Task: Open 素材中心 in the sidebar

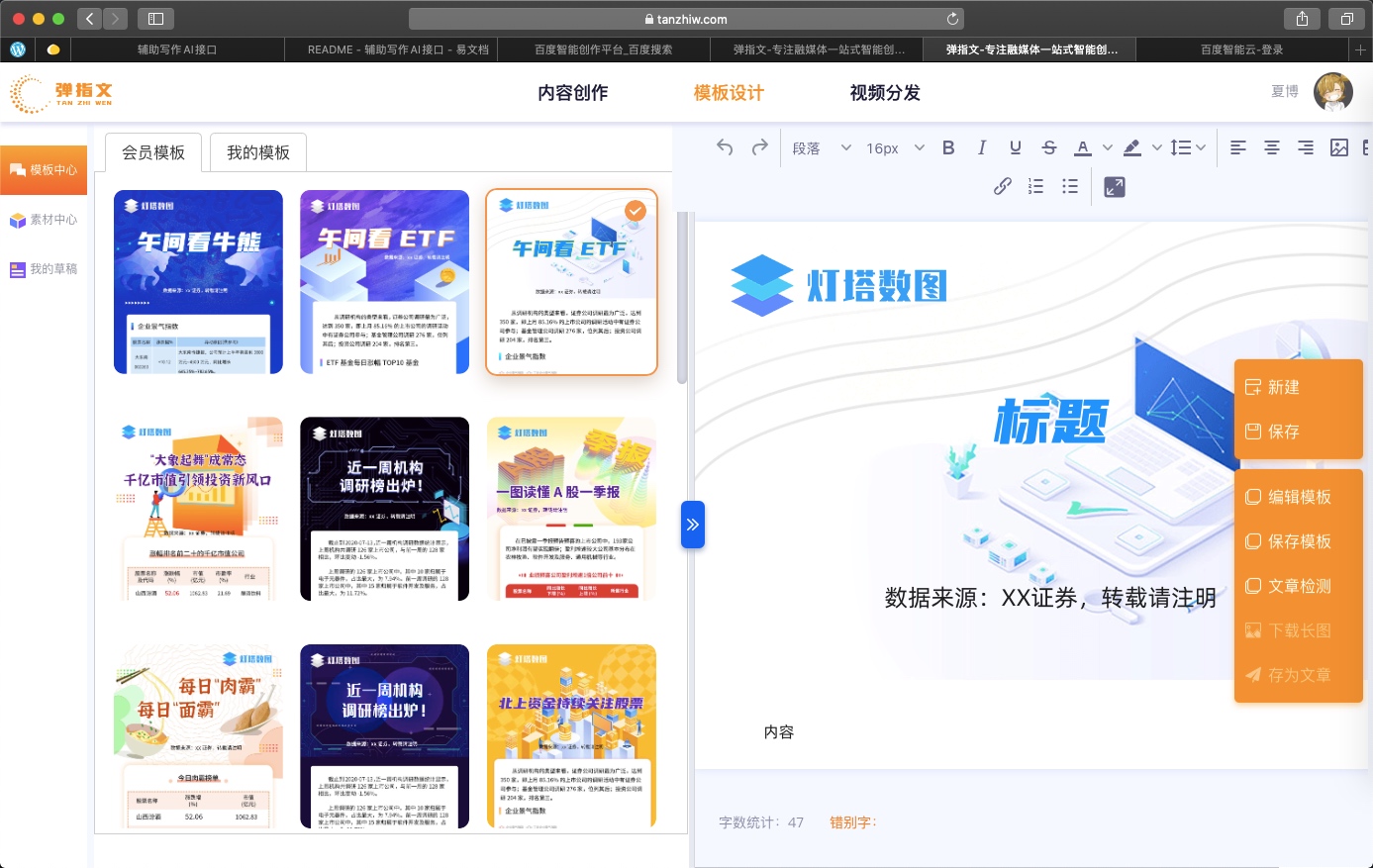Action: pyautogui.click(x=44, y=220)
